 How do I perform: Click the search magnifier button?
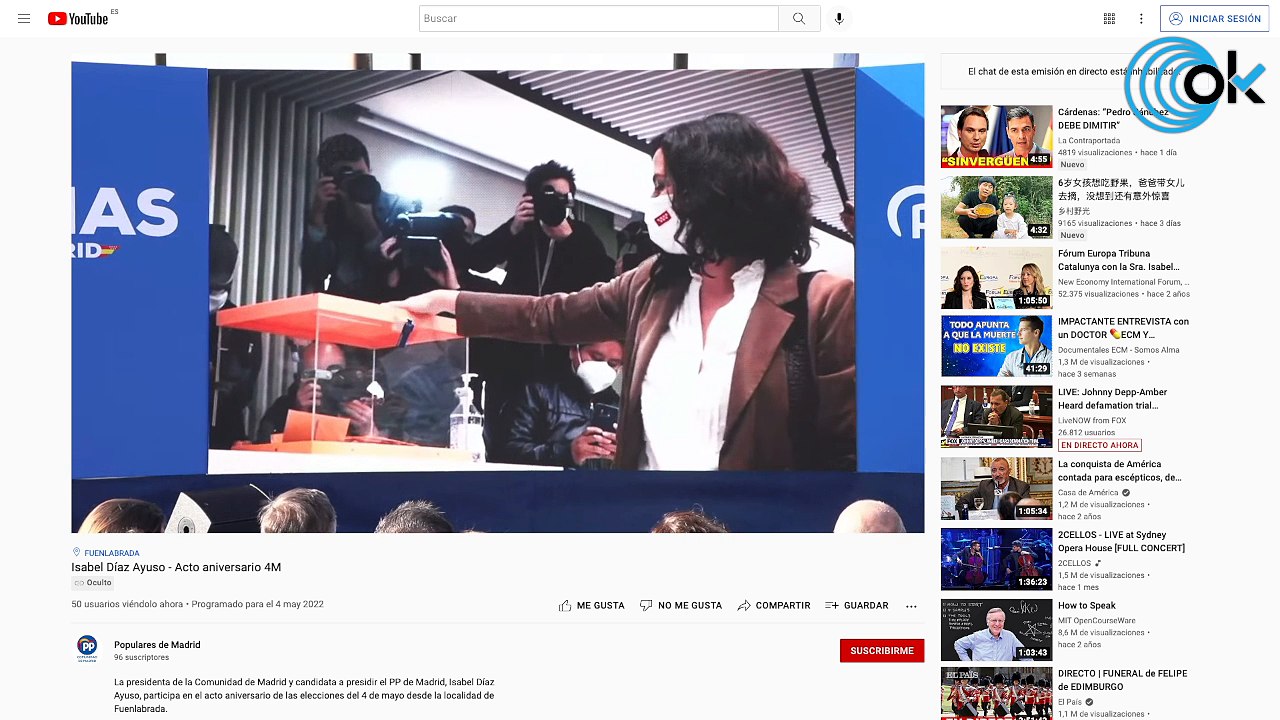(799, 19)
